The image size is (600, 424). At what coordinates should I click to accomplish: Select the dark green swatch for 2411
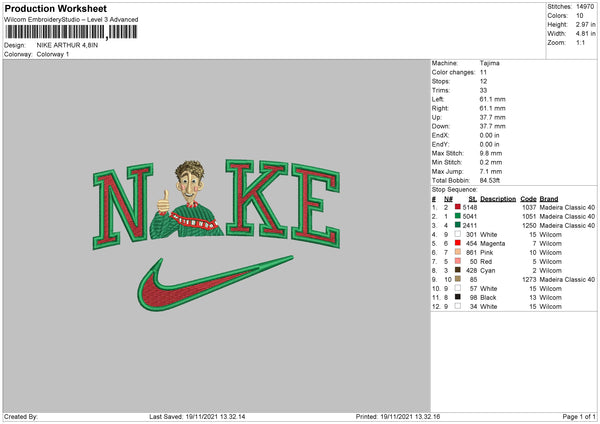tap(458, 225)
